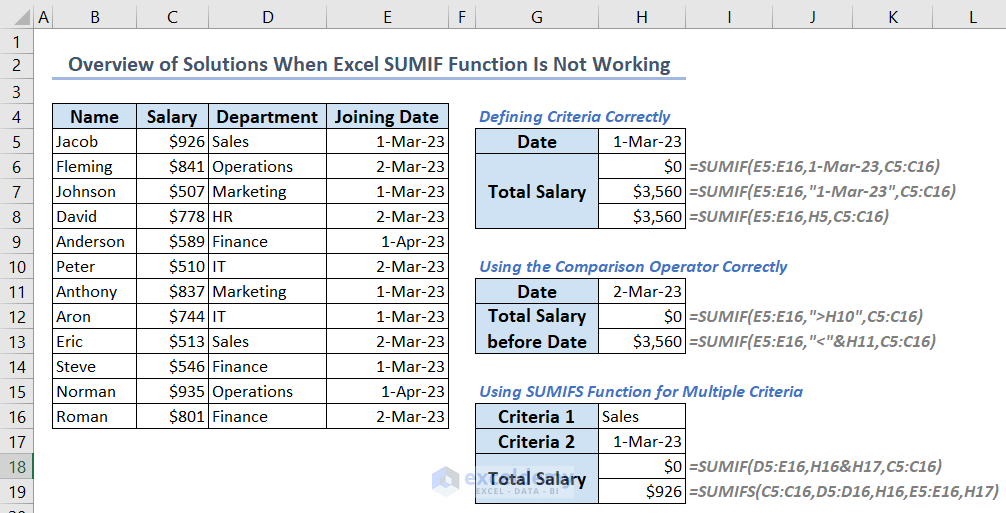Select column E header
The width and height of the screenshot is (1006, 513).
[386, 17]
